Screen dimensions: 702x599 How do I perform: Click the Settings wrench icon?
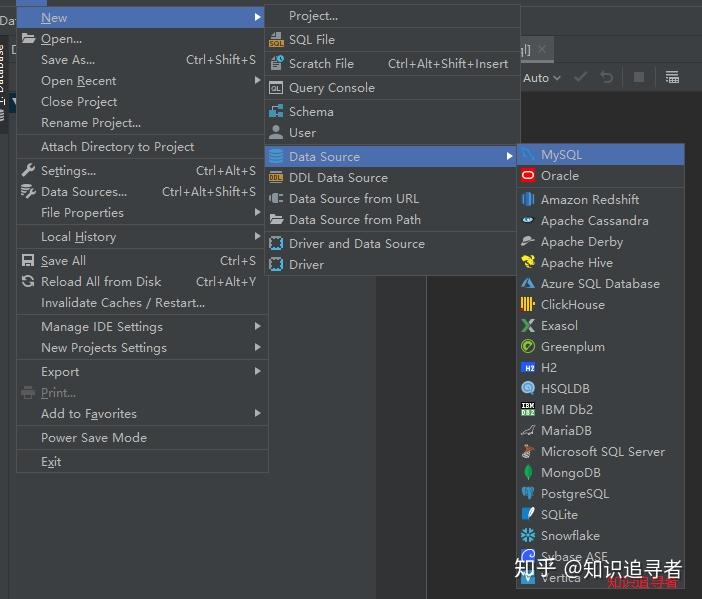pos(28,171)
